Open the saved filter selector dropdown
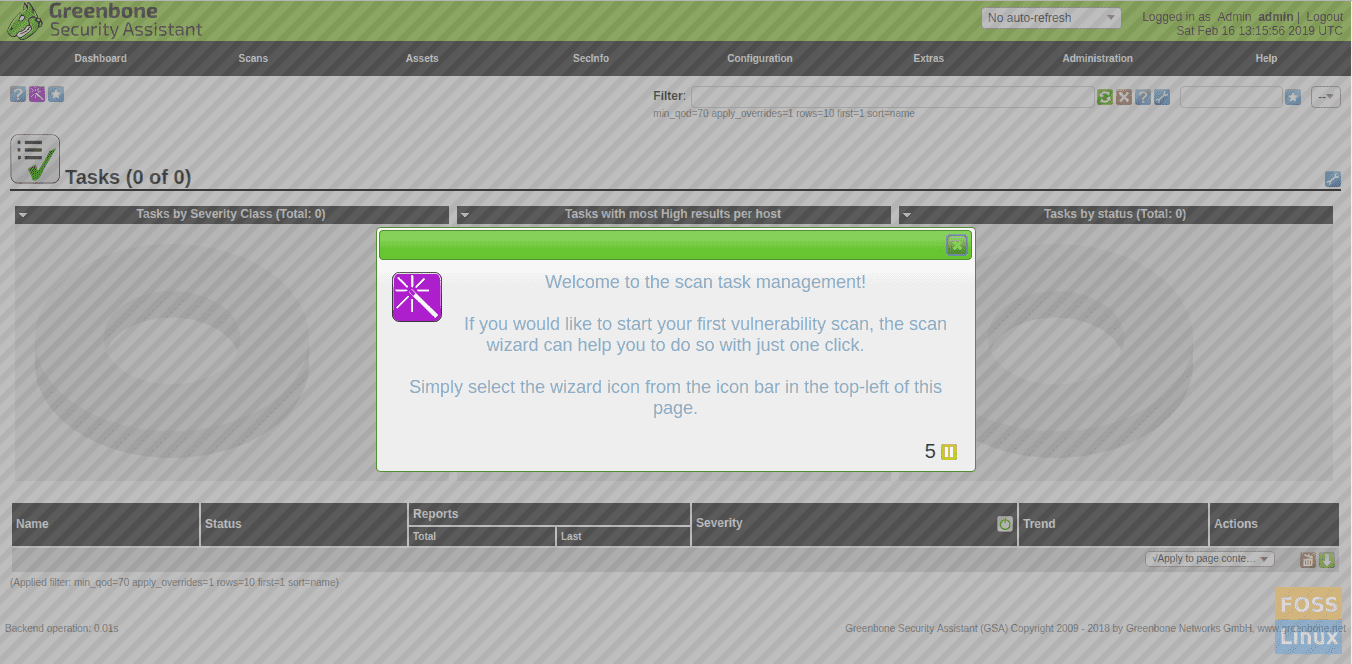1352x664 pixels. pyautogui.click(x=1326, y=97)
